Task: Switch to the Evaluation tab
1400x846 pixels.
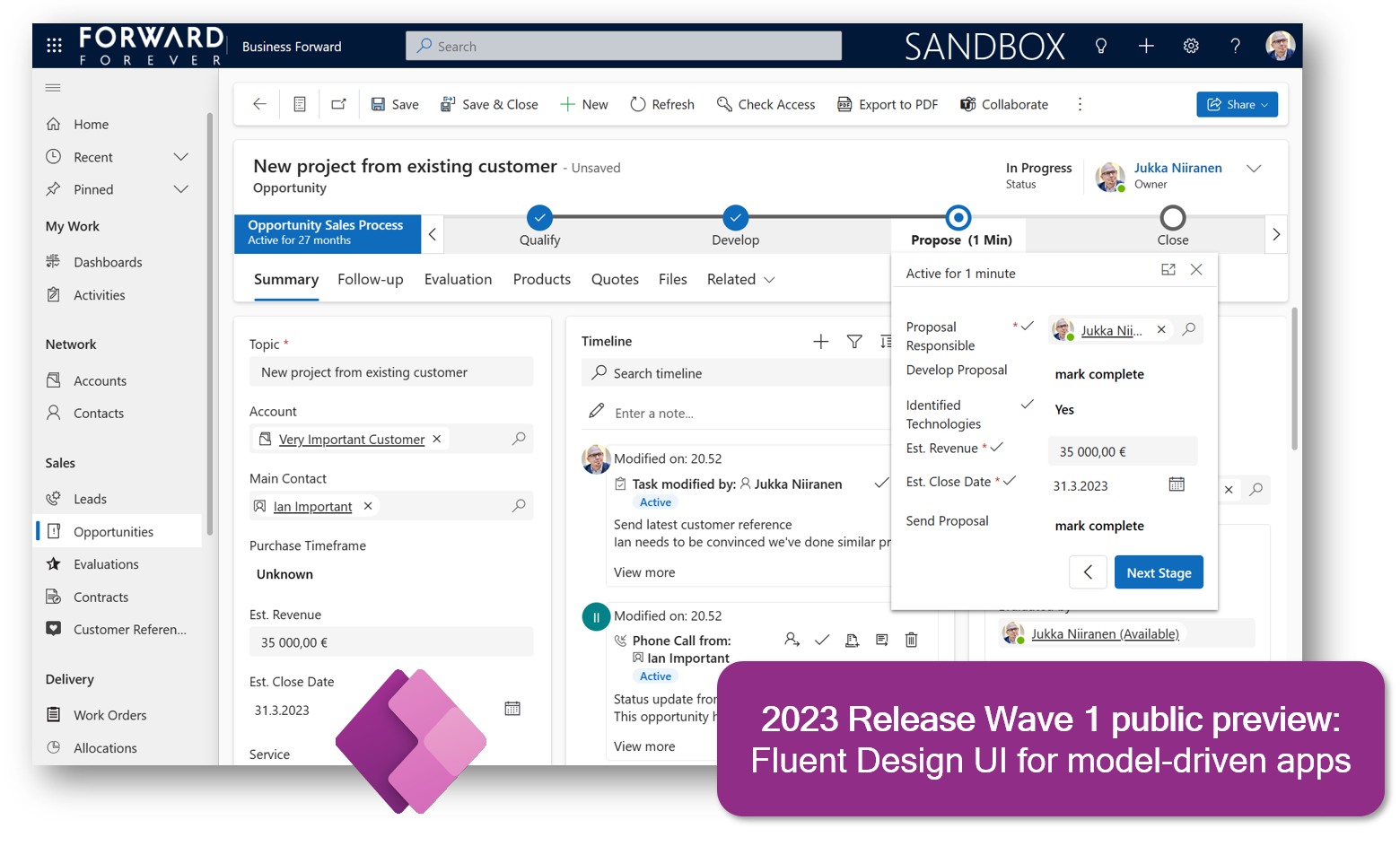Action: pos(458,279)
